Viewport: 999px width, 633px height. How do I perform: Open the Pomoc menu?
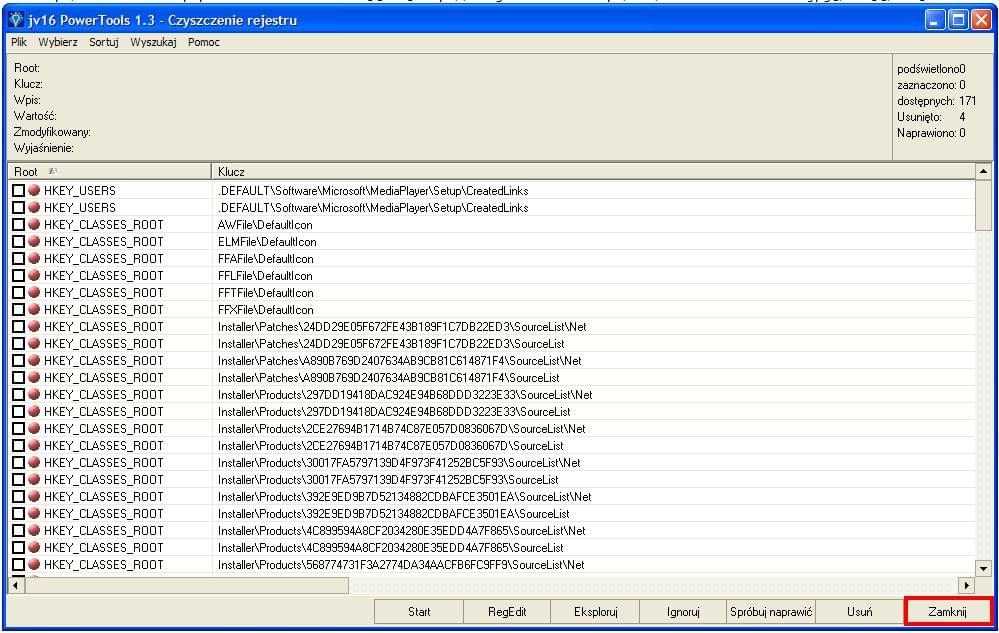204,42
